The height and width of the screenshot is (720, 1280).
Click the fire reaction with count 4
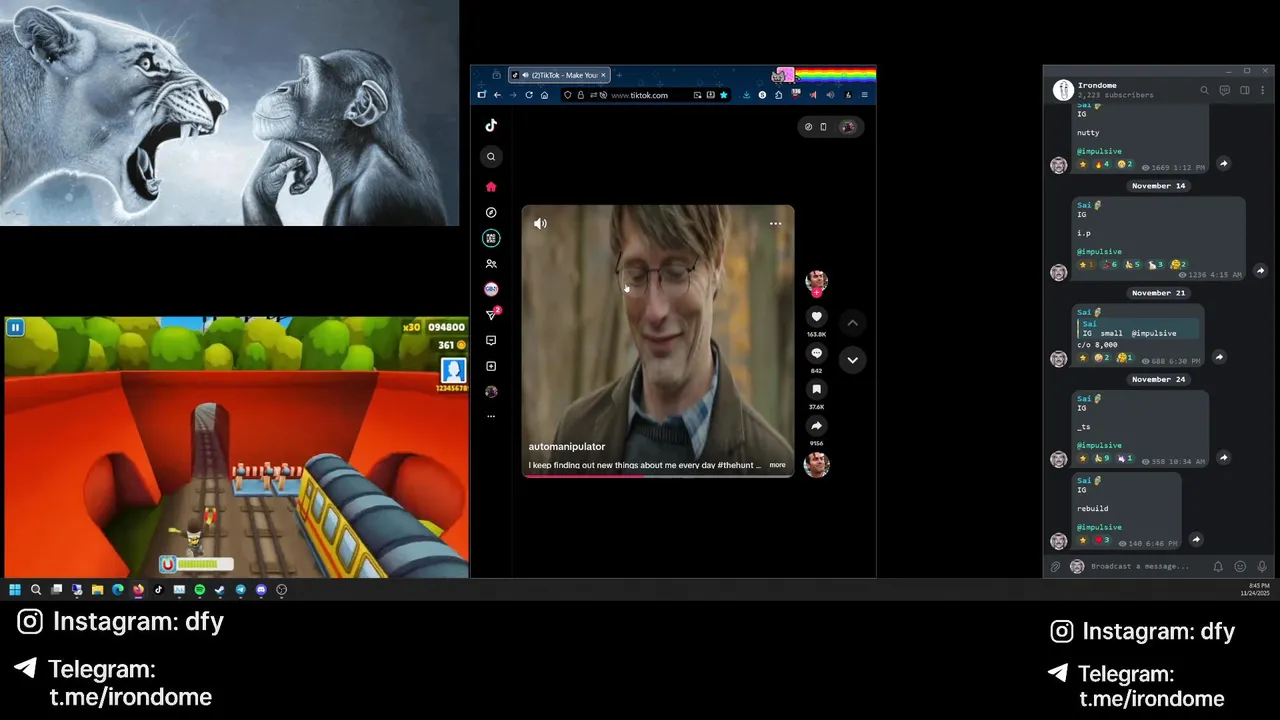coord(1101,164)
